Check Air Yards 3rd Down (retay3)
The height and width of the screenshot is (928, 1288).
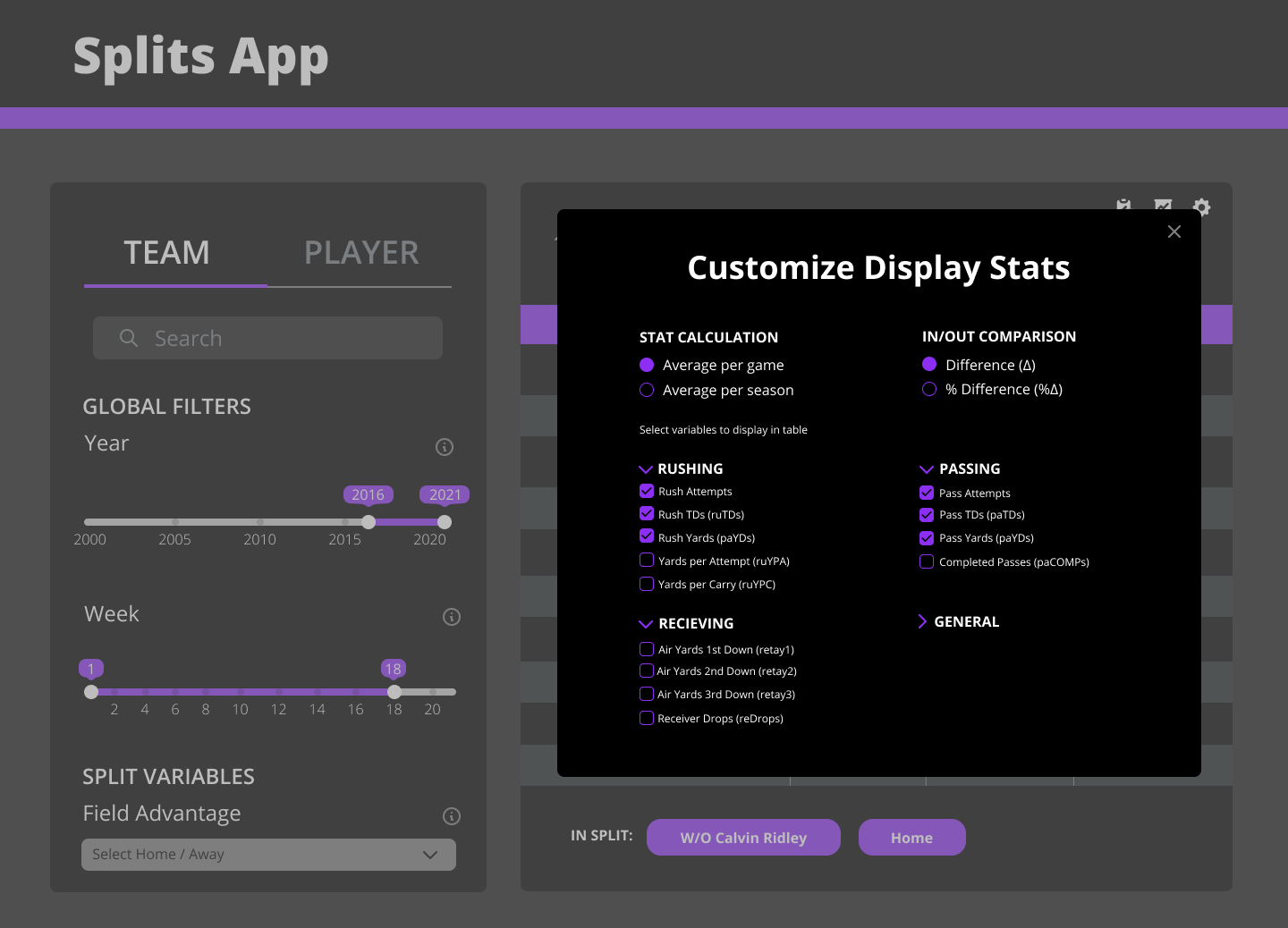point(647,694)
